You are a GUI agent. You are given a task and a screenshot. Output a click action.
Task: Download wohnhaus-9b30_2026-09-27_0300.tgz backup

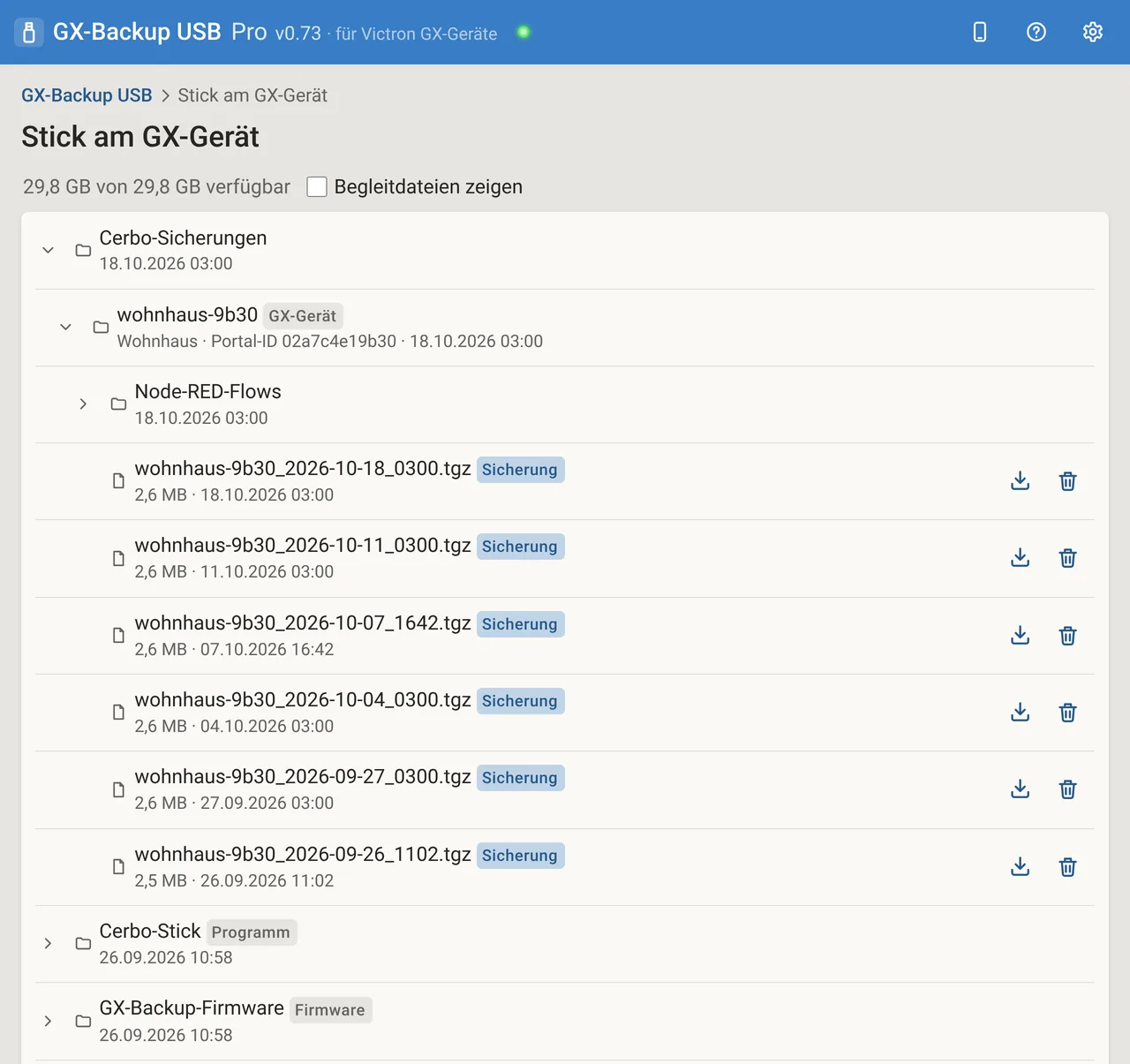pyautogui.click(x=1020, y=789)
